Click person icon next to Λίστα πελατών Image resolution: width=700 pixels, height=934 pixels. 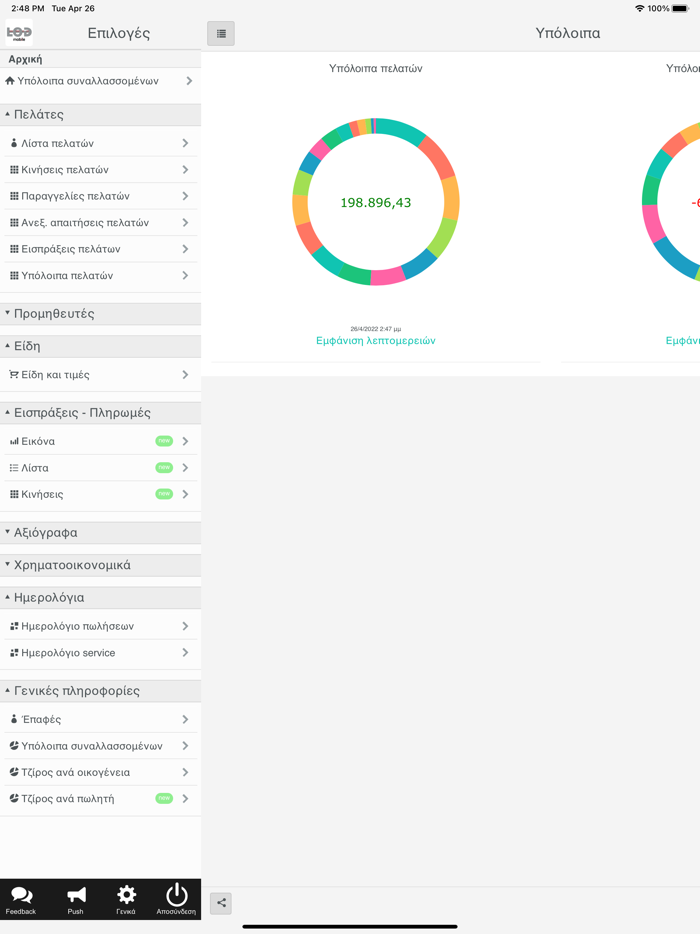(x=14, y=143)
